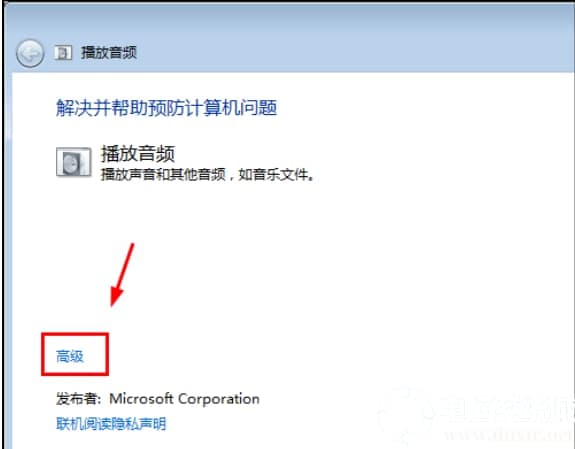Select the bold 播放音频 heading in content

pos(138,153)
